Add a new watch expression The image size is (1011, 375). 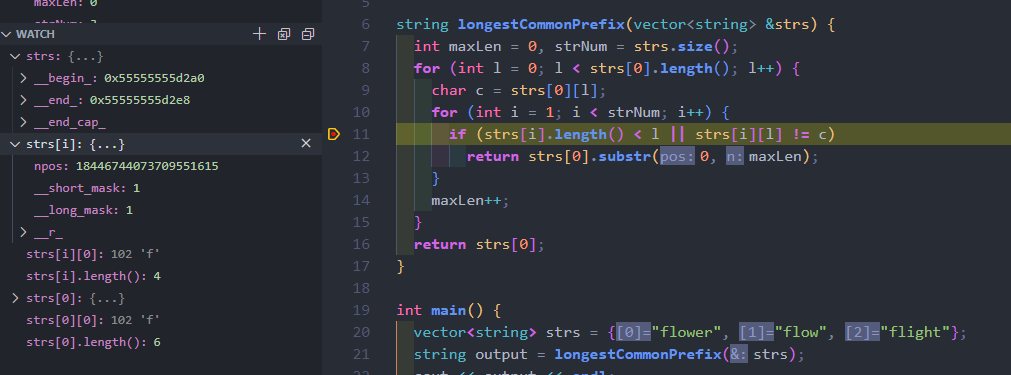(259, 34)
